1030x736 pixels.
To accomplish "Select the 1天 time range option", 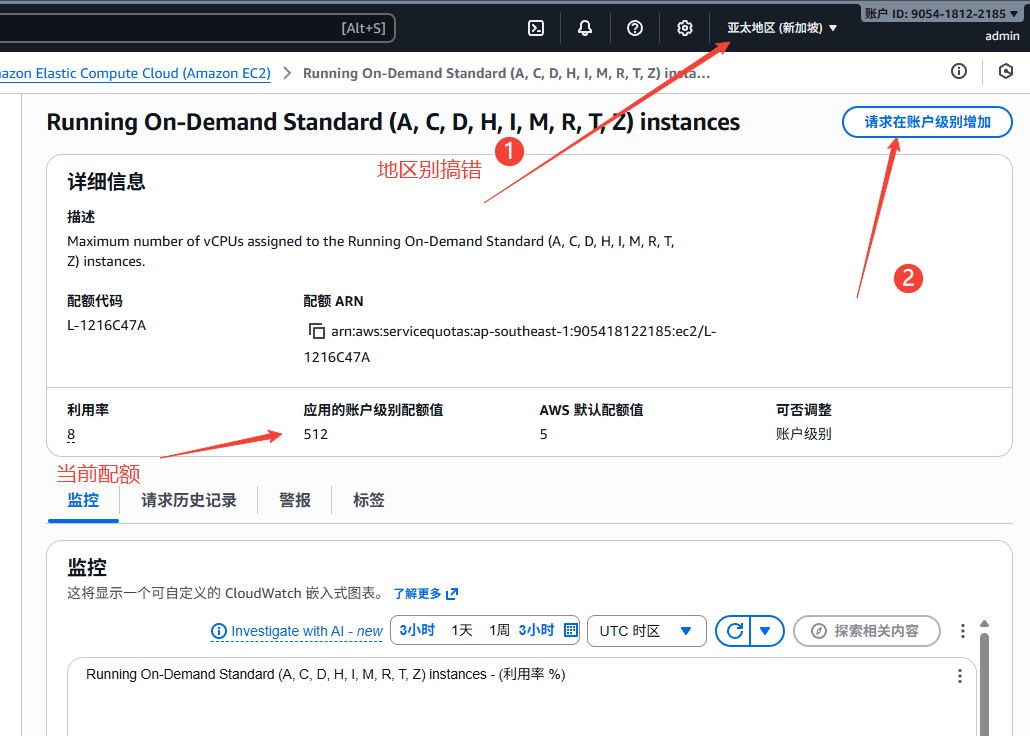I will click(462, 630).
